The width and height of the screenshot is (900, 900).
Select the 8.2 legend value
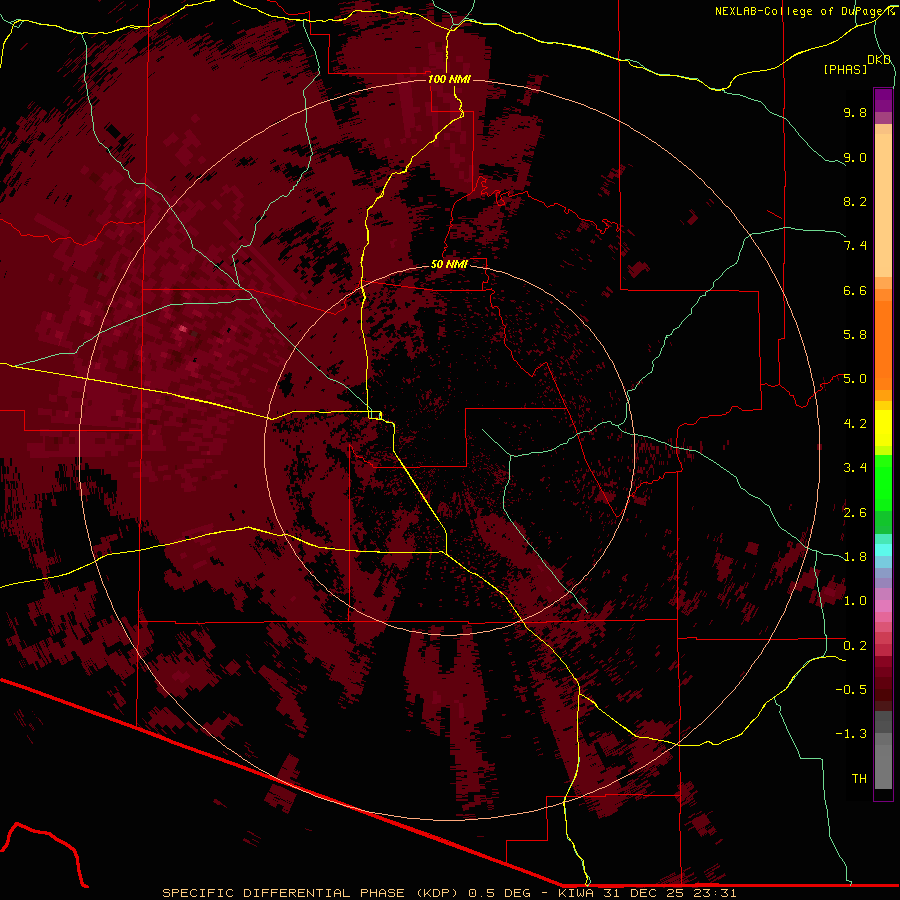pos(855,201)
